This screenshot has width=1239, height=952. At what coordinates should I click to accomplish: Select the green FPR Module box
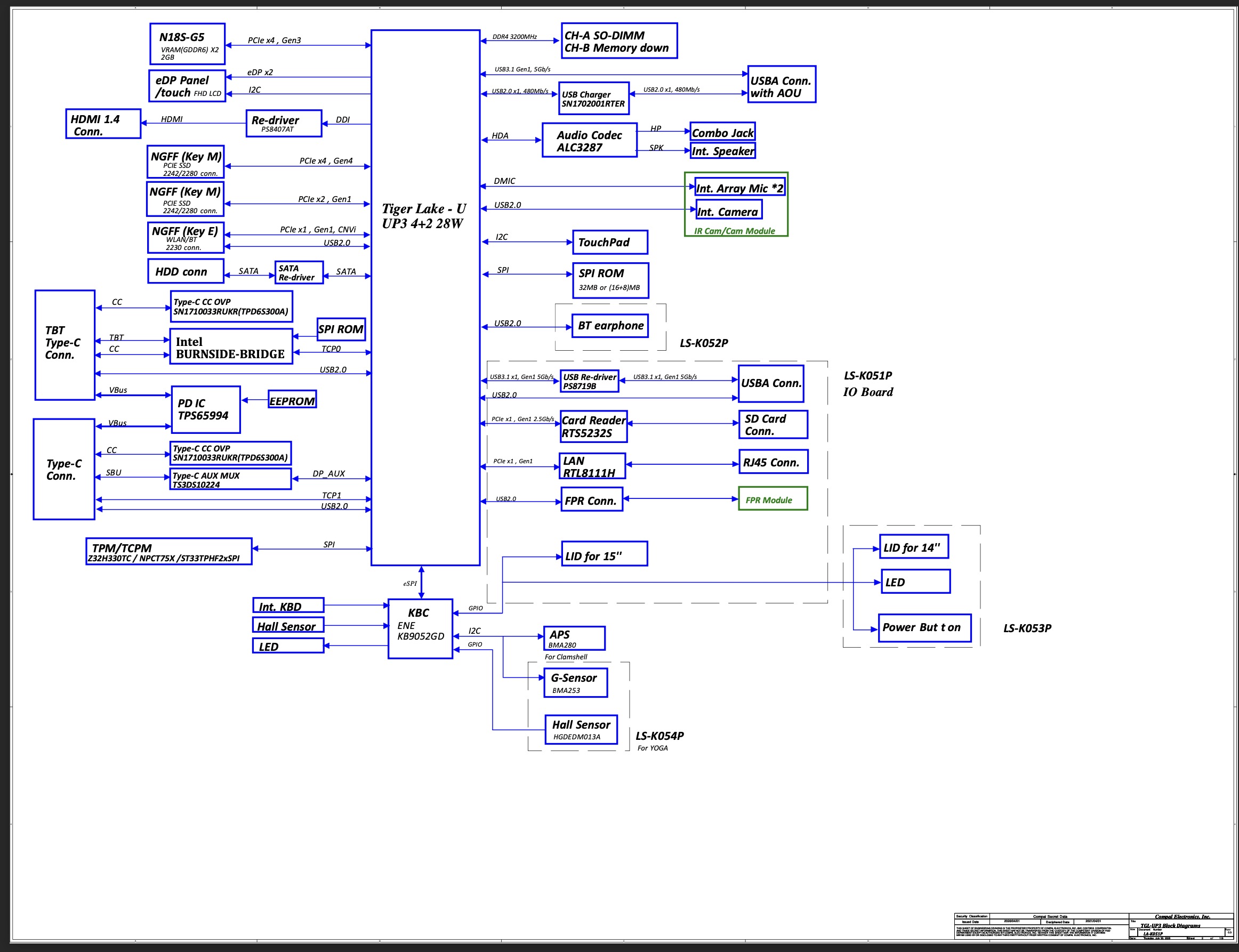point(773,499)
